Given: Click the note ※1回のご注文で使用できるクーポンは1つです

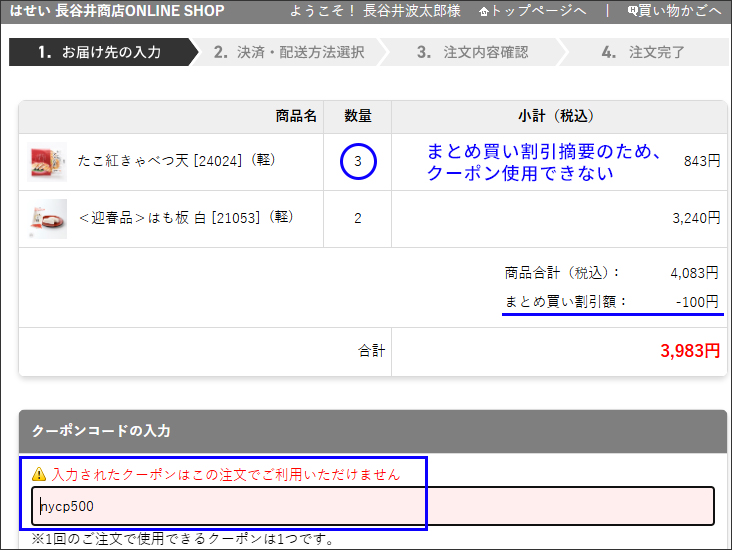Looking at the screenshot, I should point(183,539).
